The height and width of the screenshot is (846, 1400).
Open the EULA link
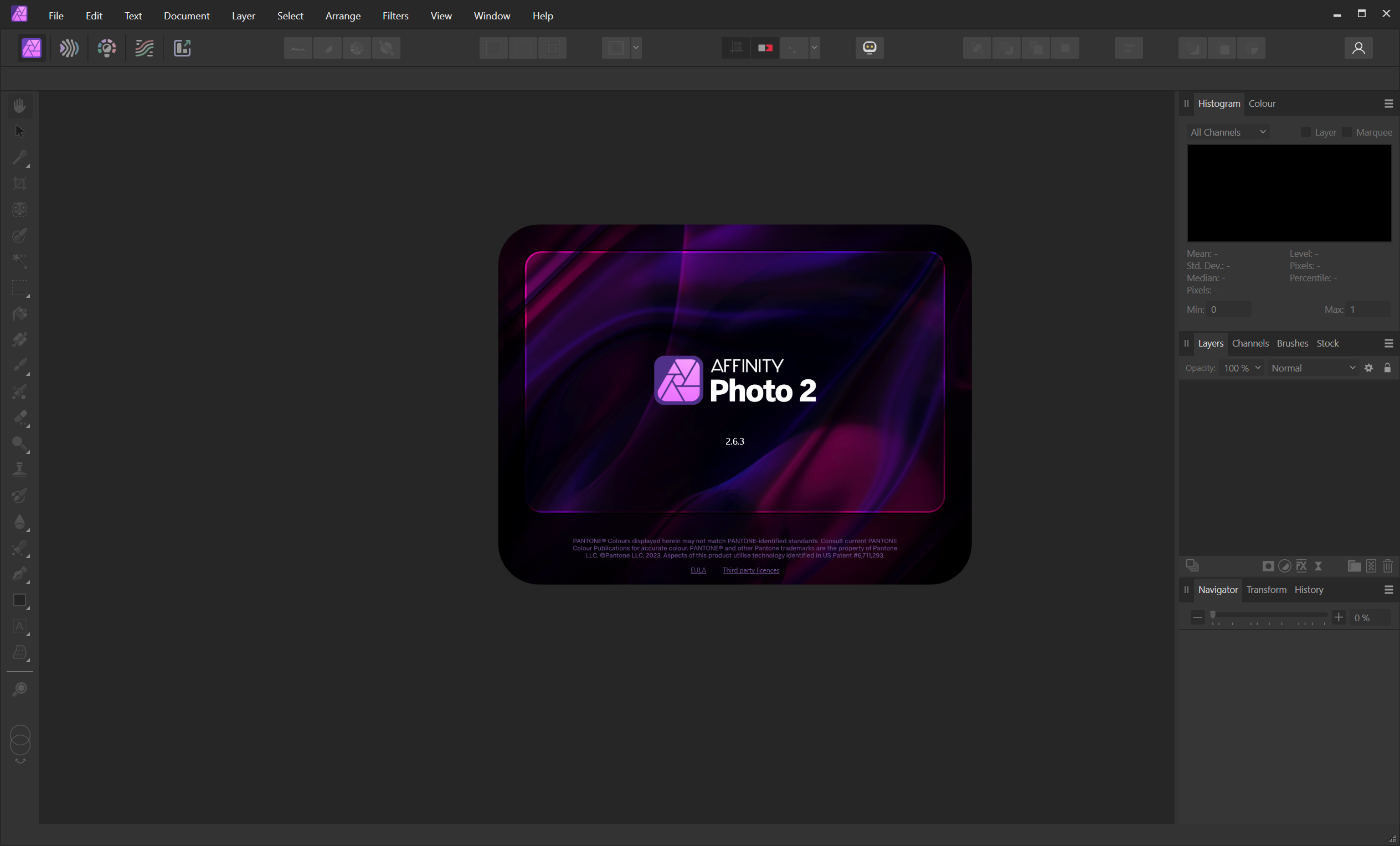[698, 570]
